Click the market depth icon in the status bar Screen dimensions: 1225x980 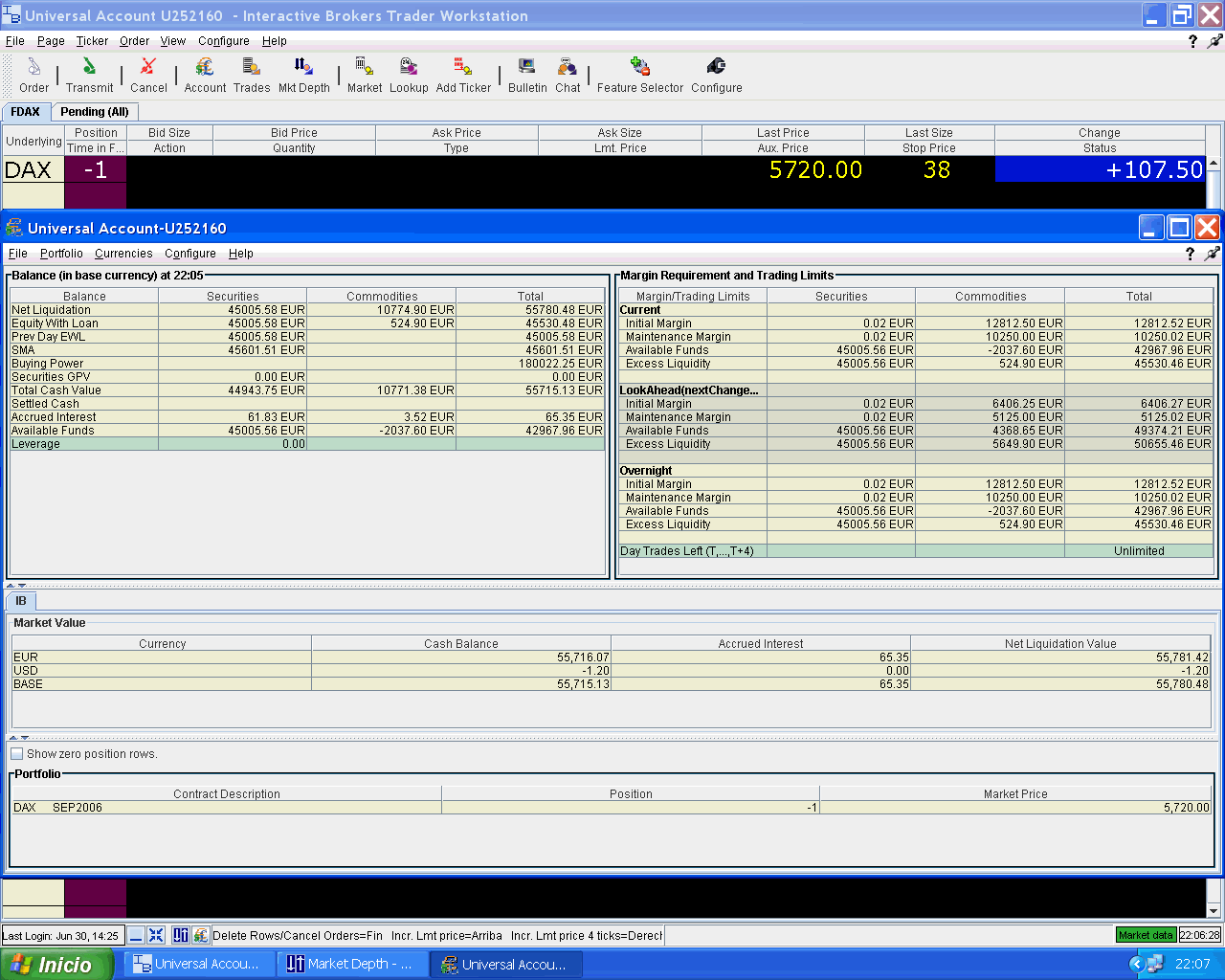pyautogui.click(x=181, y=935)
